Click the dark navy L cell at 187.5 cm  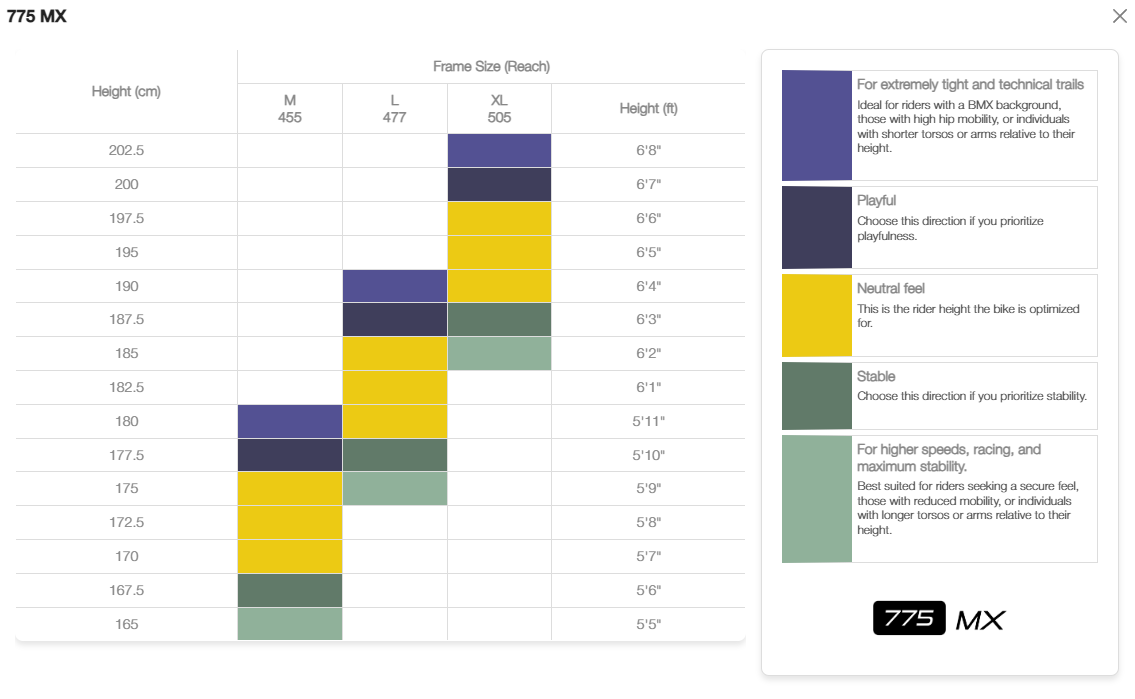coord(394,320)
